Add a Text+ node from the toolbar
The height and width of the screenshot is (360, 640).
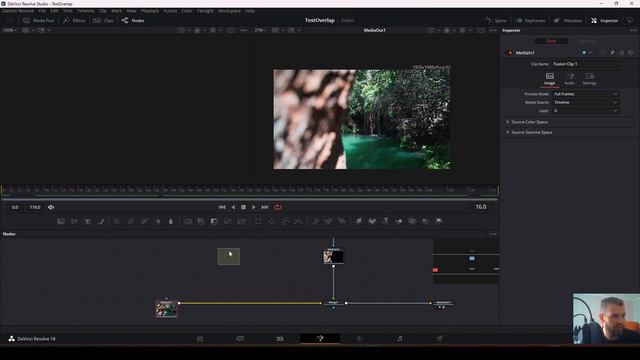[x=87, y=221]
